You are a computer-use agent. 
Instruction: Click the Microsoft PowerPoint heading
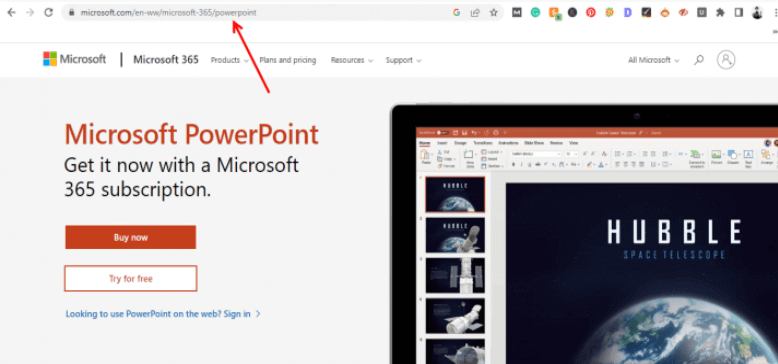point(192,134)
